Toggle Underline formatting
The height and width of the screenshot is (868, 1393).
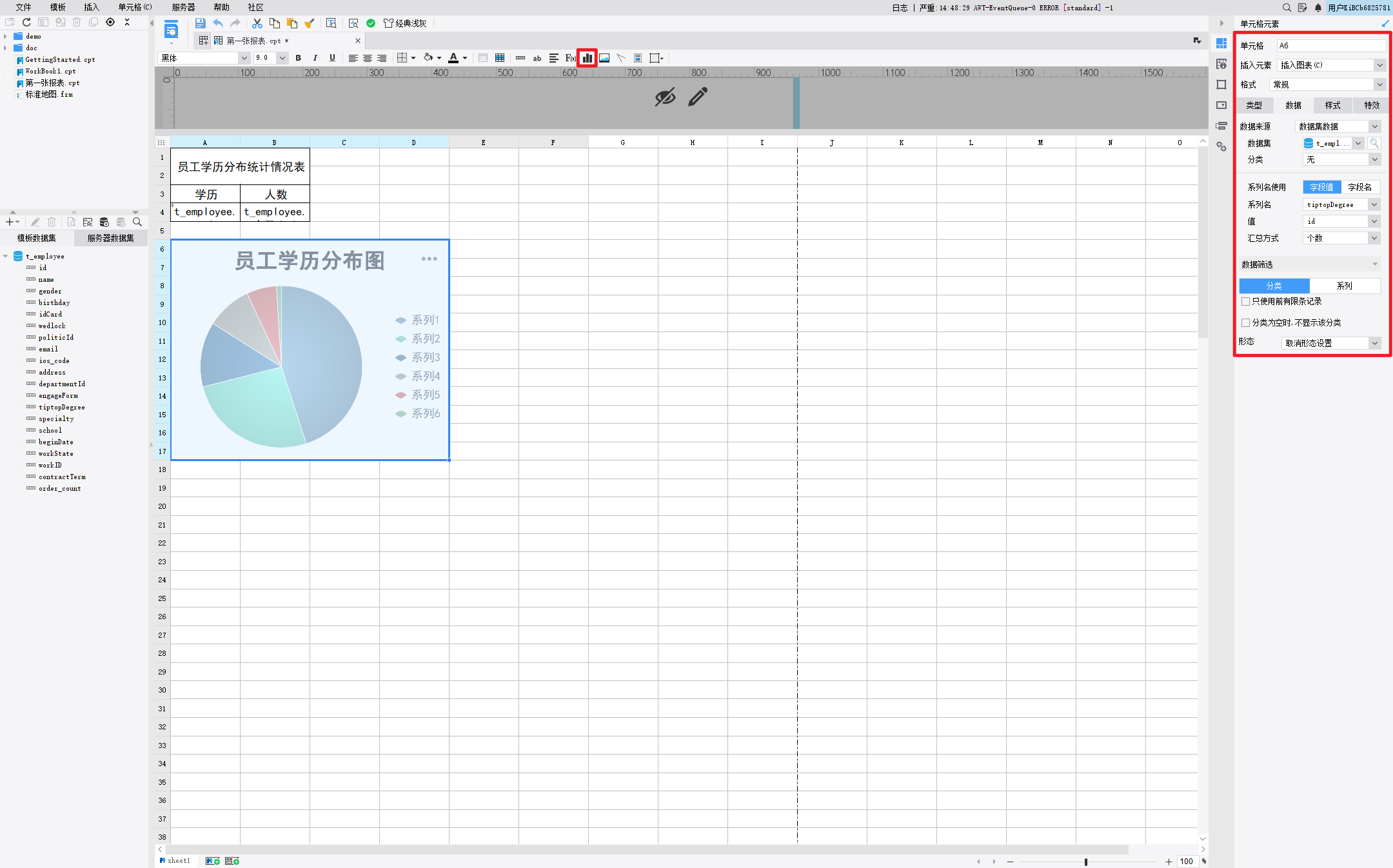[332, 58]
